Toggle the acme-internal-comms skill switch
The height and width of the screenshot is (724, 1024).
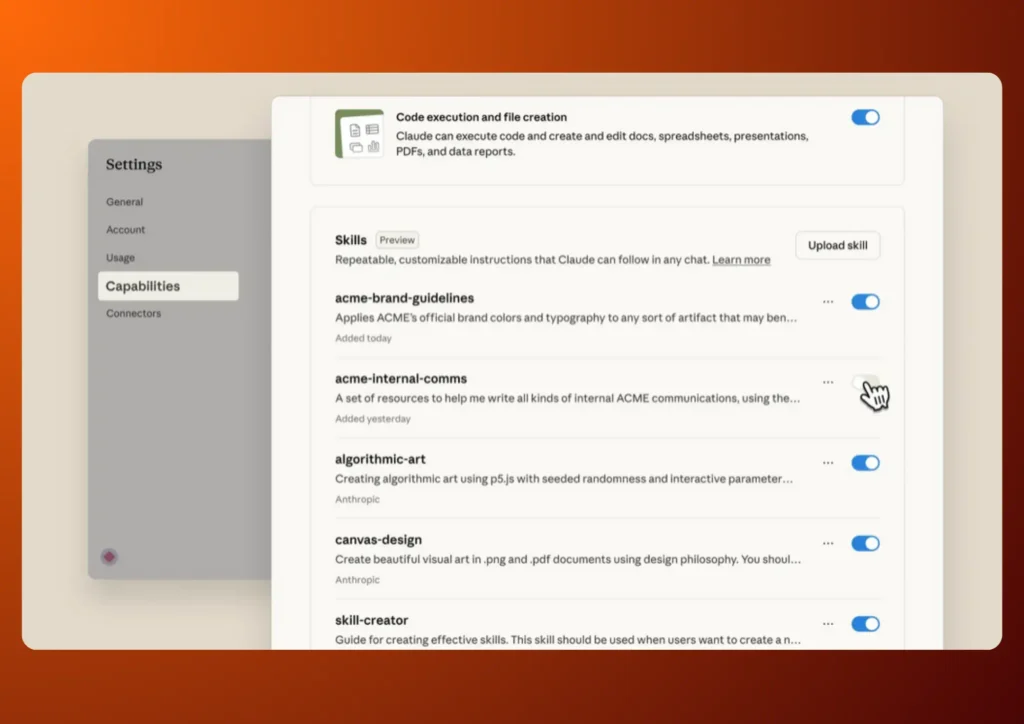click(x=865, y=382)
